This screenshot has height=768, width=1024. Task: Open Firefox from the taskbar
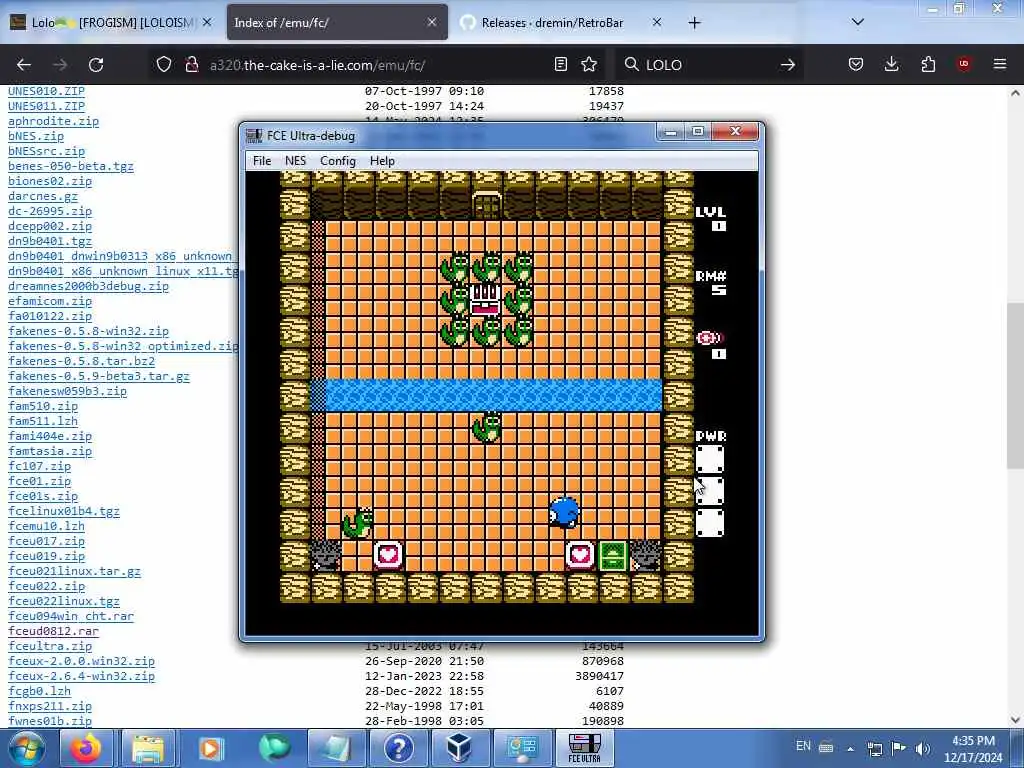(x=86, y=748)
